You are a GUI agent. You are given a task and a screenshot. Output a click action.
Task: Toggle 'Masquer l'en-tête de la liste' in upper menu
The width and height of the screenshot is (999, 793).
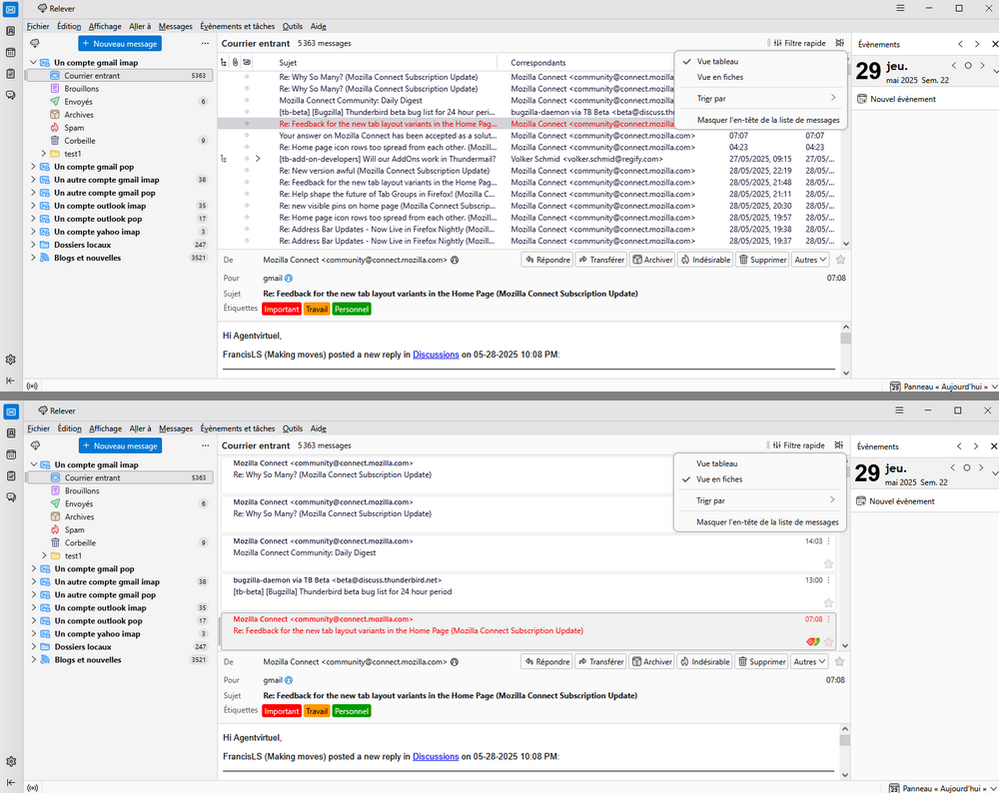pyautogui.click(x=767, y=120)
